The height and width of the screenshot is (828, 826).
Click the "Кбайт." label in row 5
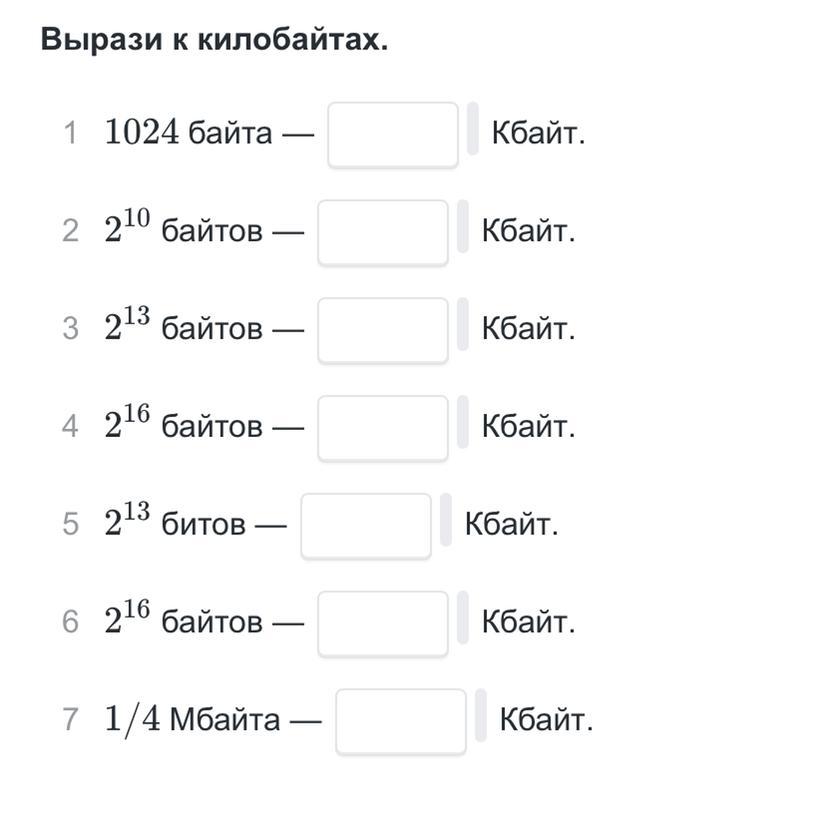(511, 525)
